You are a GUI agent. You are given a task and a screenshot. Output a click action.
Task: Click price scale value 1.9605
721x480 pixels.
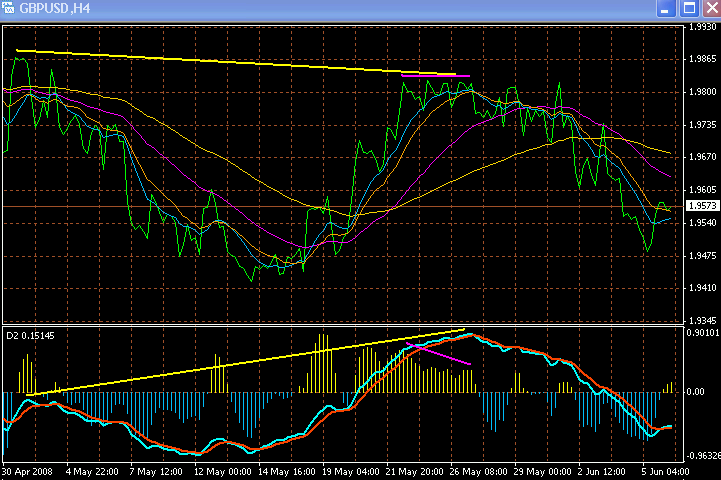[703, 189]
